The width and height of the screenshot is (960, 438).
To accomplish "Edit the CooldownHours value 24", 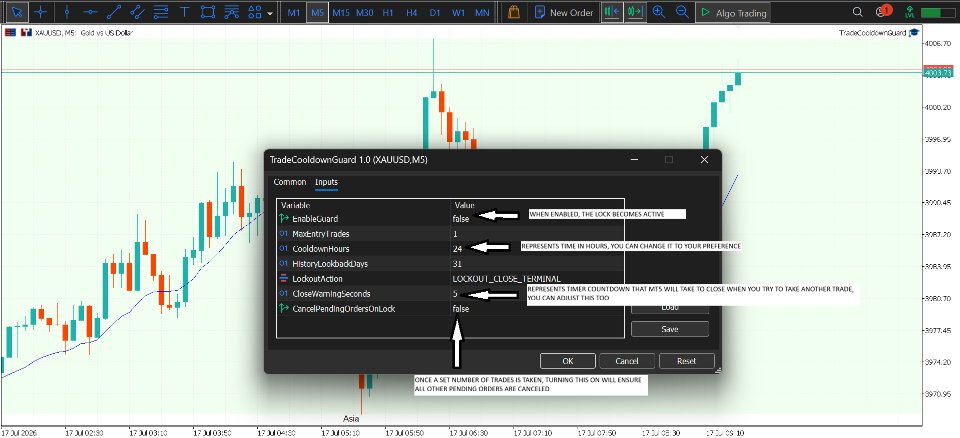I will click(x=537, y=249).
